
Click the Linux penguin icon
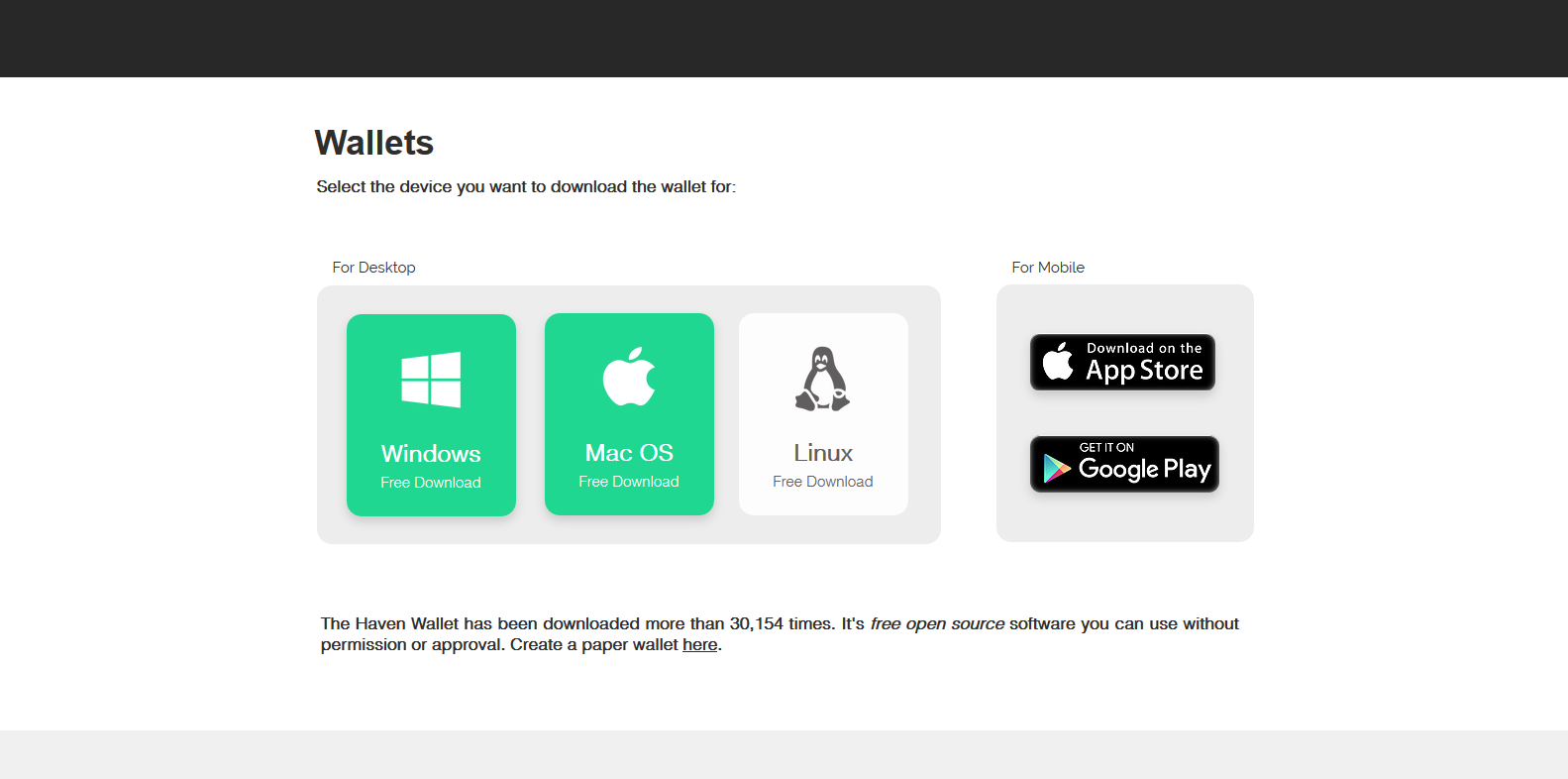(x=822, y=379)
